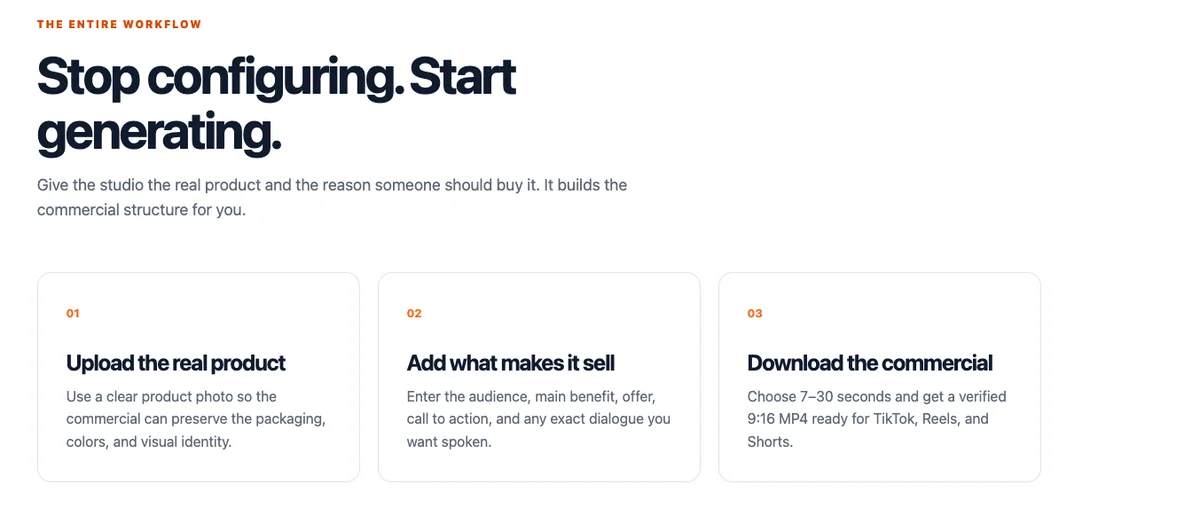Select the orange step number 01
The width and height of the screenshot is (1200, 514).
(x=73, y=313)
